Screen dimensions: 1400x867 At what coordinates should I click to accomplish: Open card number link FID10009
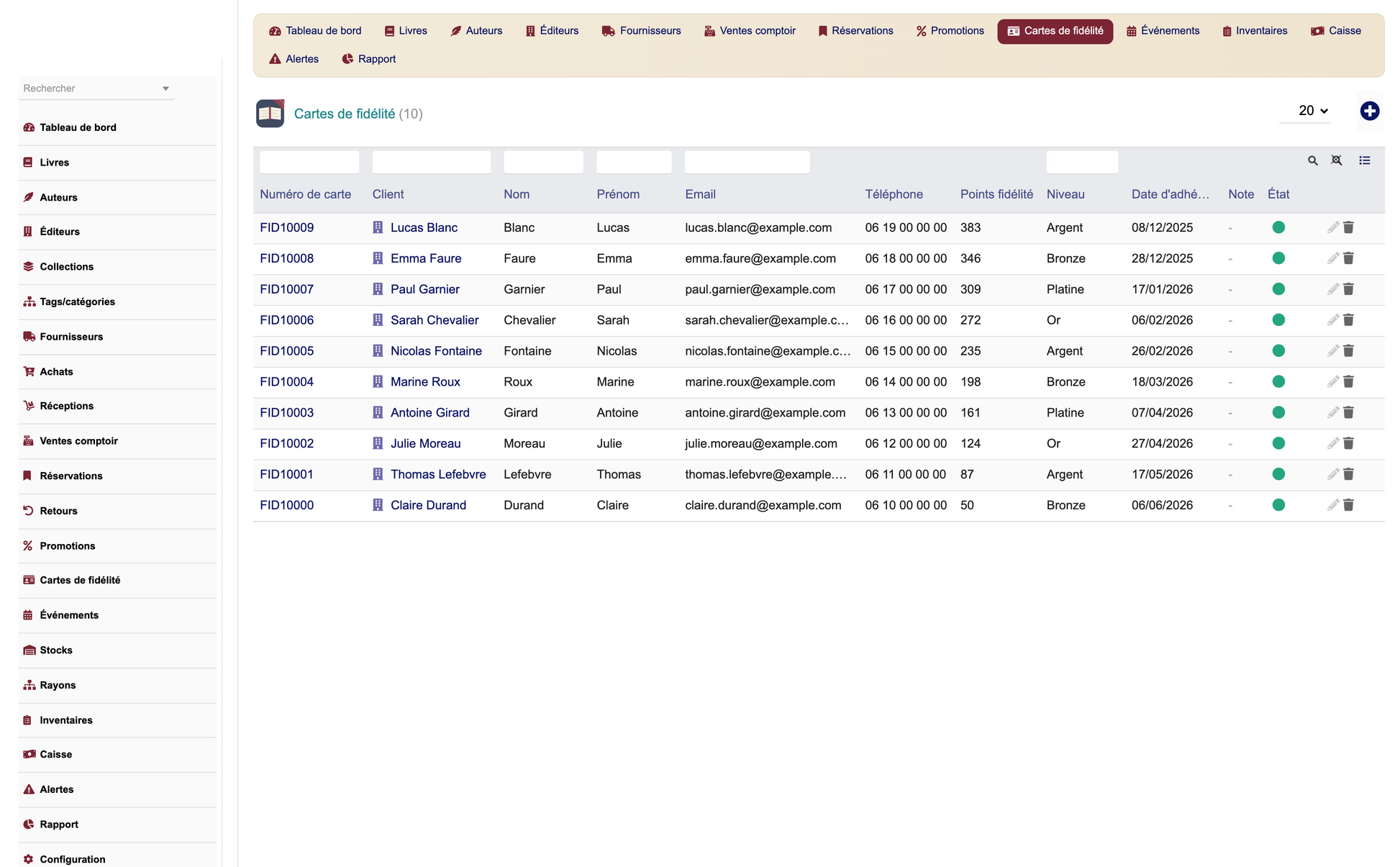286,227
